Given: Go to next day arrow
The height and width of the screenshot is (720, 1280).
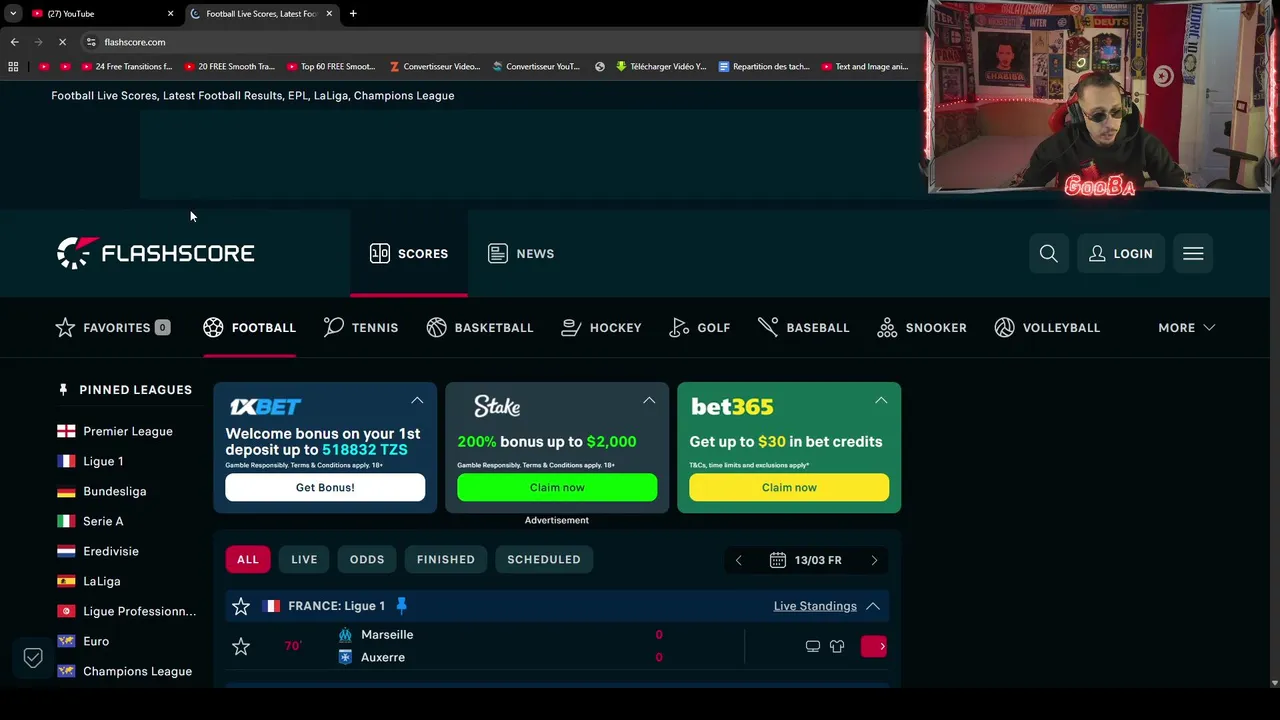Looking at the screenshot, I should pyautogui.click(x=874, y=560).
